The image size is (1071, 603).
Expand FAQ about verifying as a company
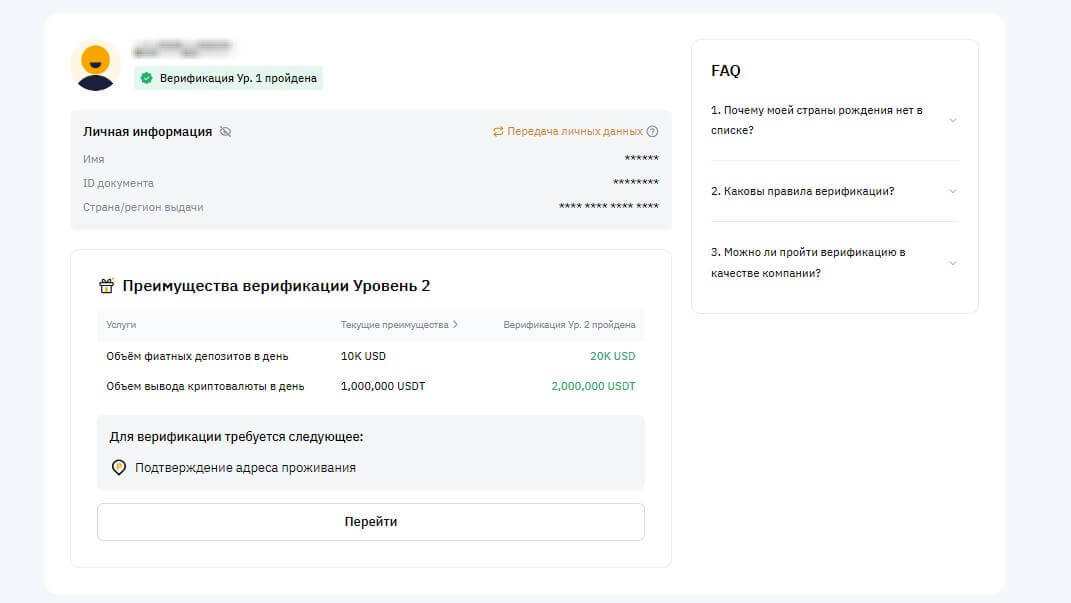click(952, 263)
